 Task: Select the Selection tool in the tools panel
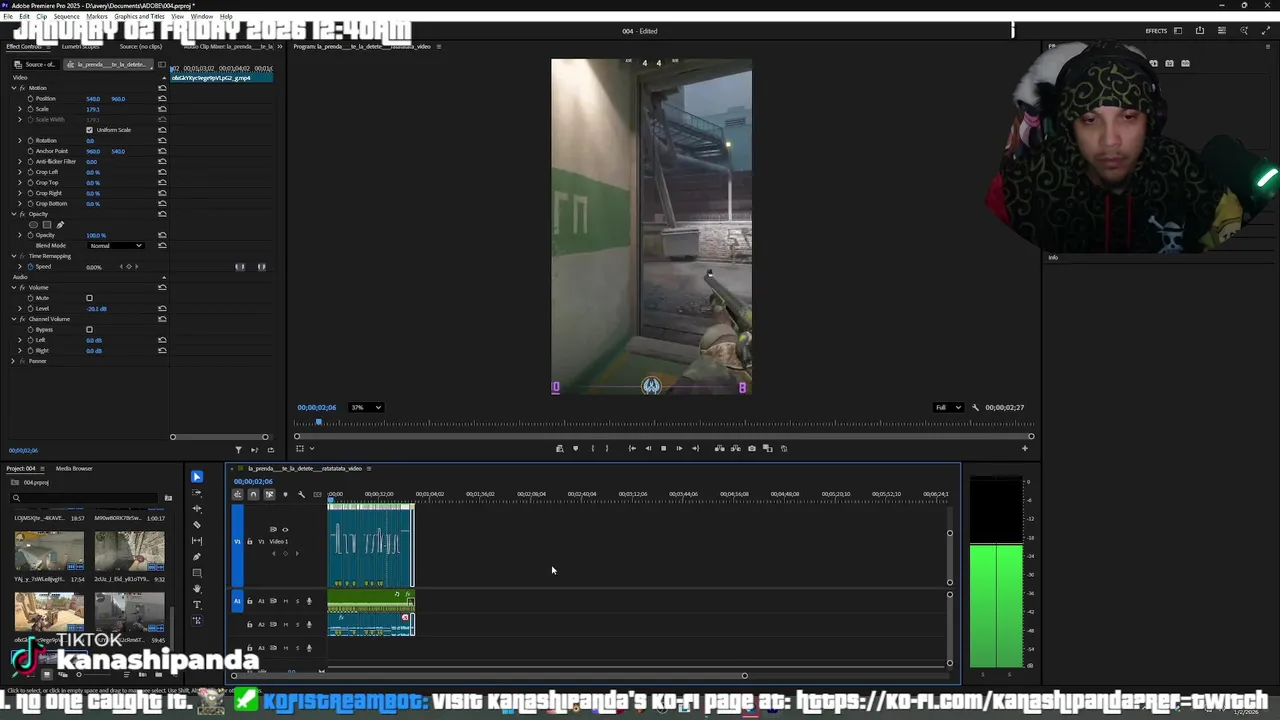197,477
